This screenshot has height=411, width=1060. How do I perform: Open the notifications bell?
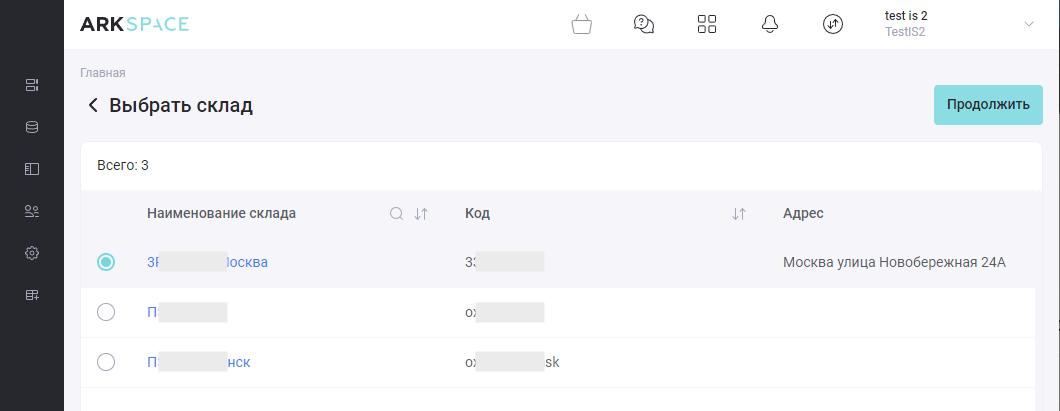coord(769,24)
